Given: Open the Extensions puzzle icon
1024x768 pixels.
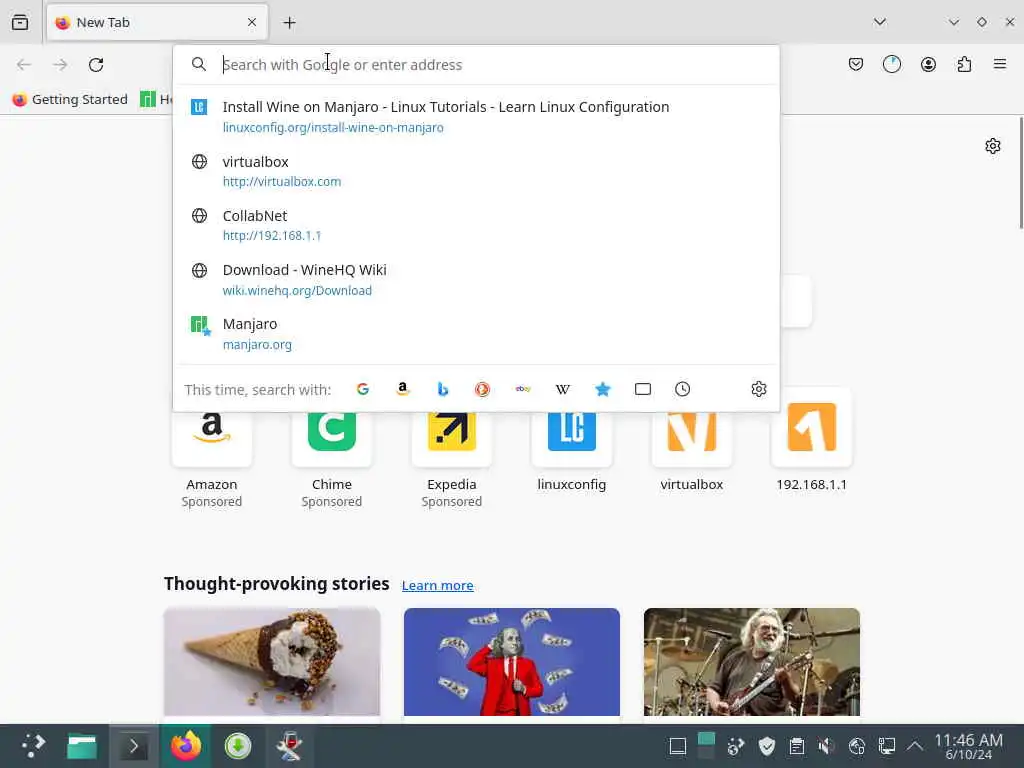Looking at the screenshot, I should [964, 64].
